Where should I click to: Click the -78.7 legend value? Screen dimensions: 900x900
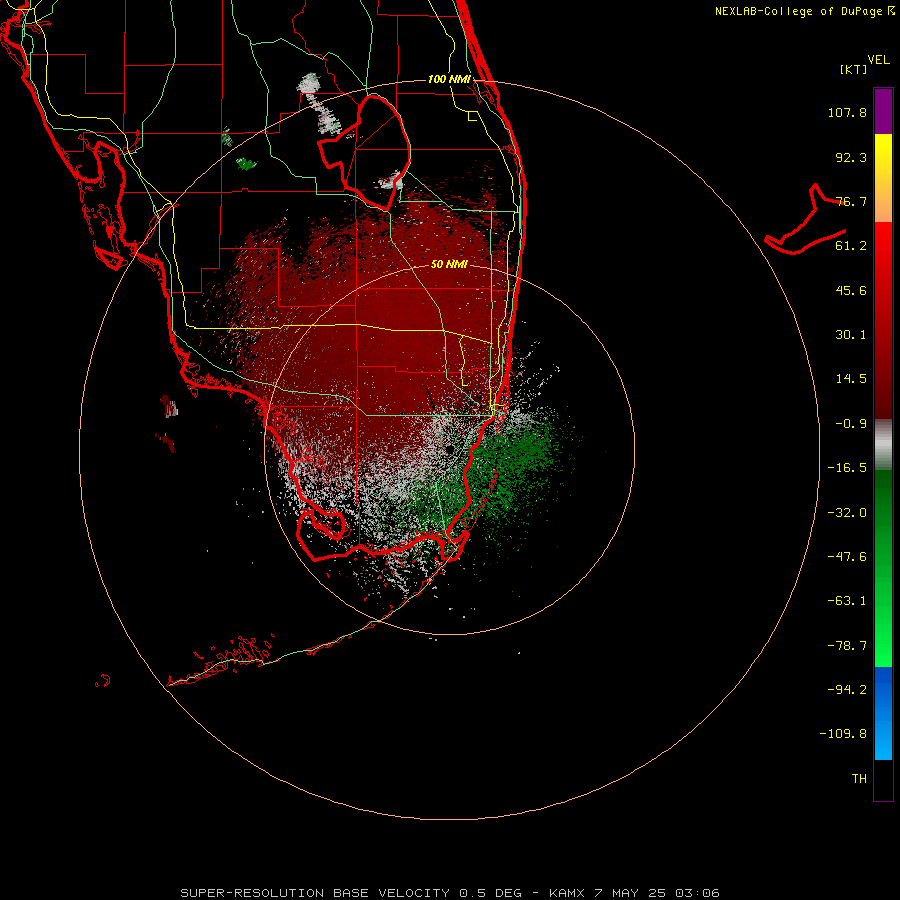[847, 646]
